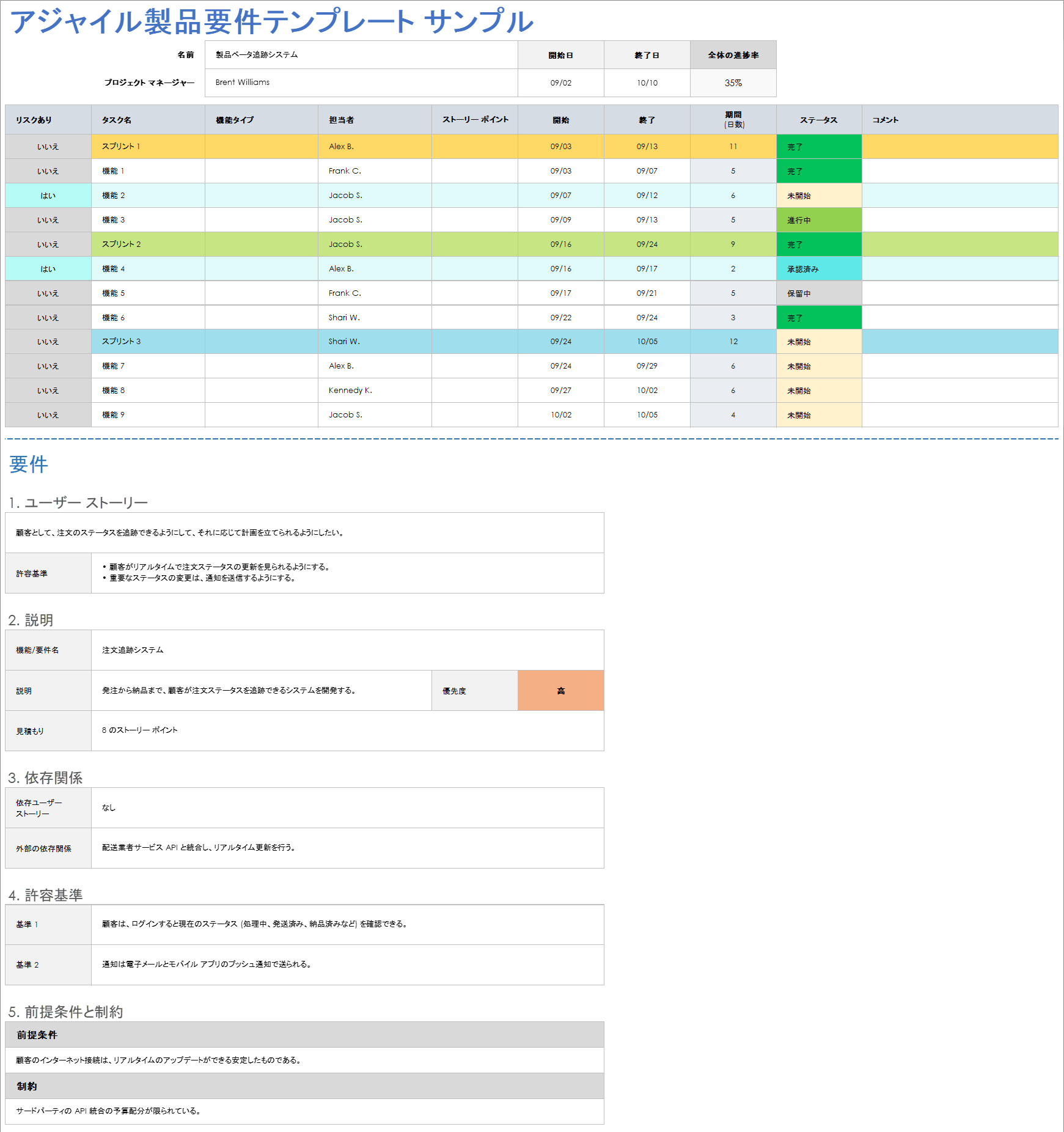Select the 注文追跡システム feature name cell
Screen dimensions: 1064x1132
click(x=347, y=650)
